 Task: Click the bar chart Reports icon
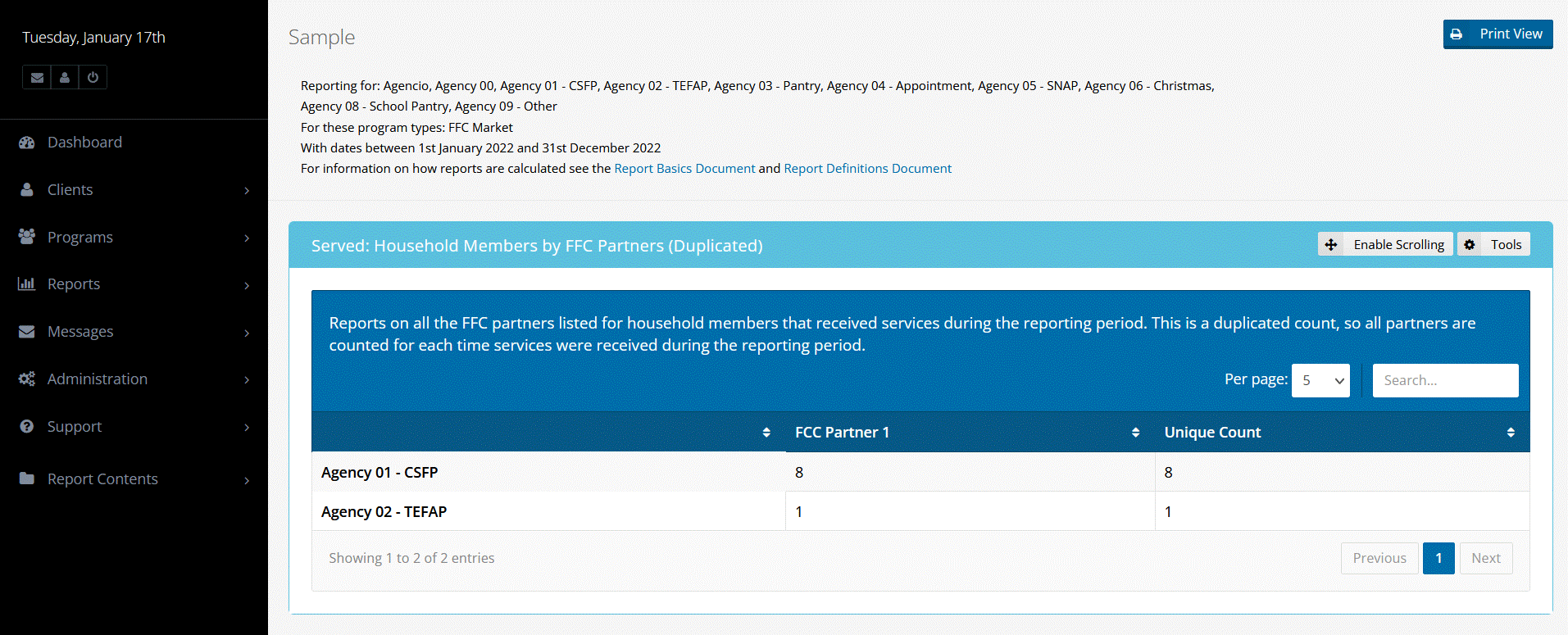pyautogui.click(x=27, y=284)
